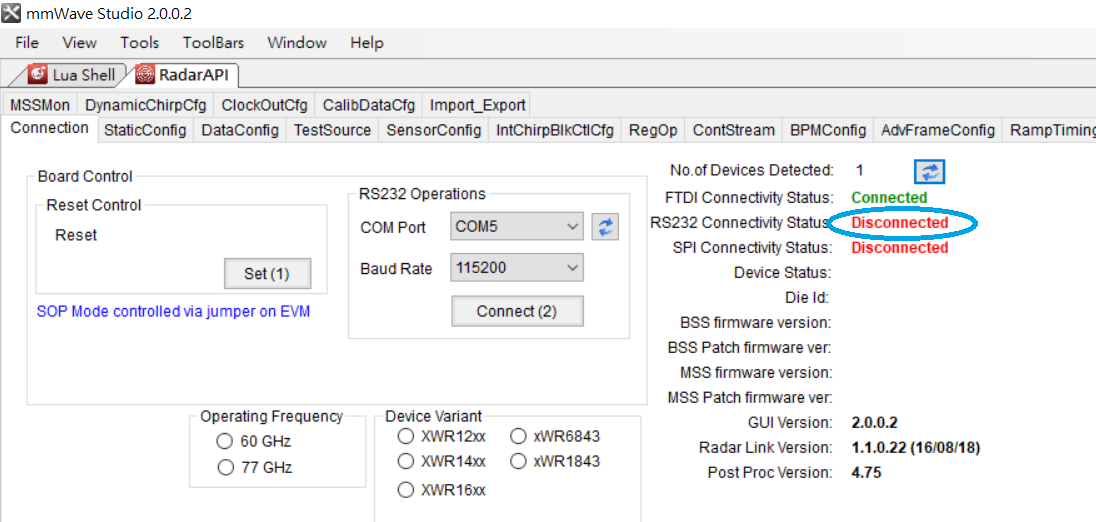Open the MSSMon tab
Screen dimensions: 1096x522
click(x=40, y=106)
